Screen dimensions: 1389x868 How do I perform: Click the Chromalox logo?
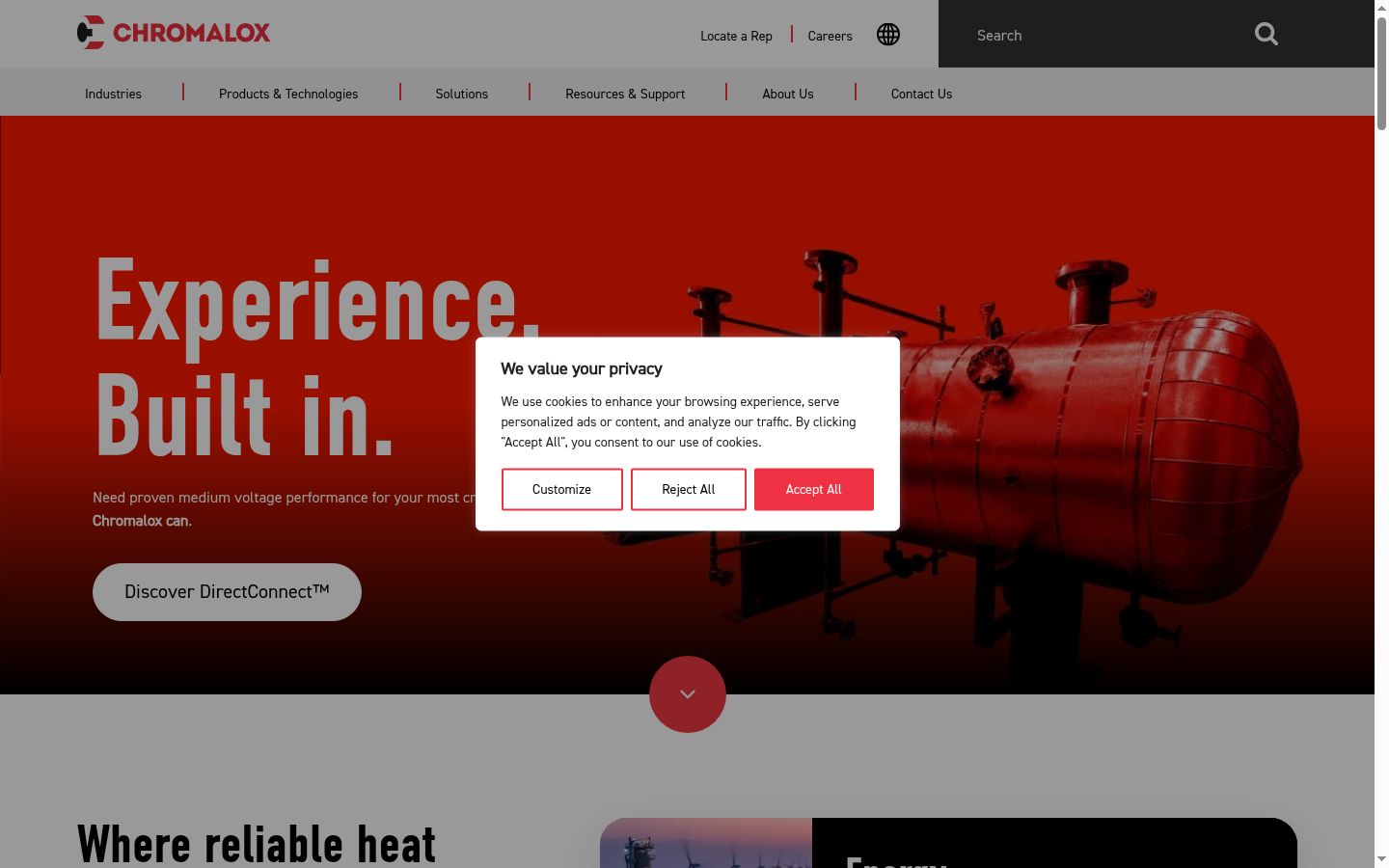[174, 33]
